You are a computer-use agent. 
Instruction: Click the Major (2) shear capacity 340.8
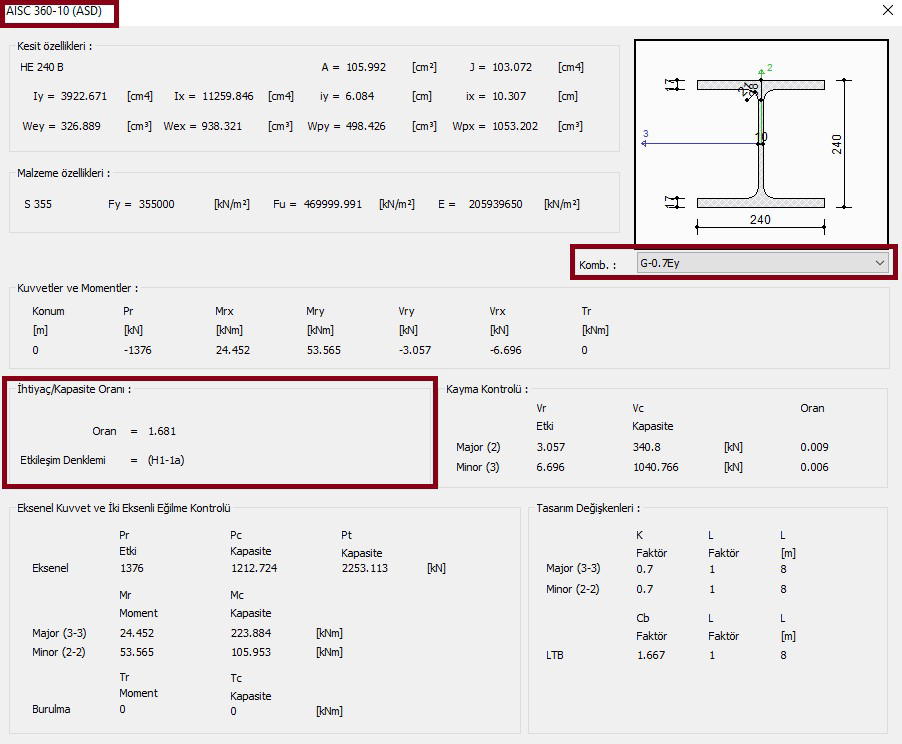coord(647,447)
